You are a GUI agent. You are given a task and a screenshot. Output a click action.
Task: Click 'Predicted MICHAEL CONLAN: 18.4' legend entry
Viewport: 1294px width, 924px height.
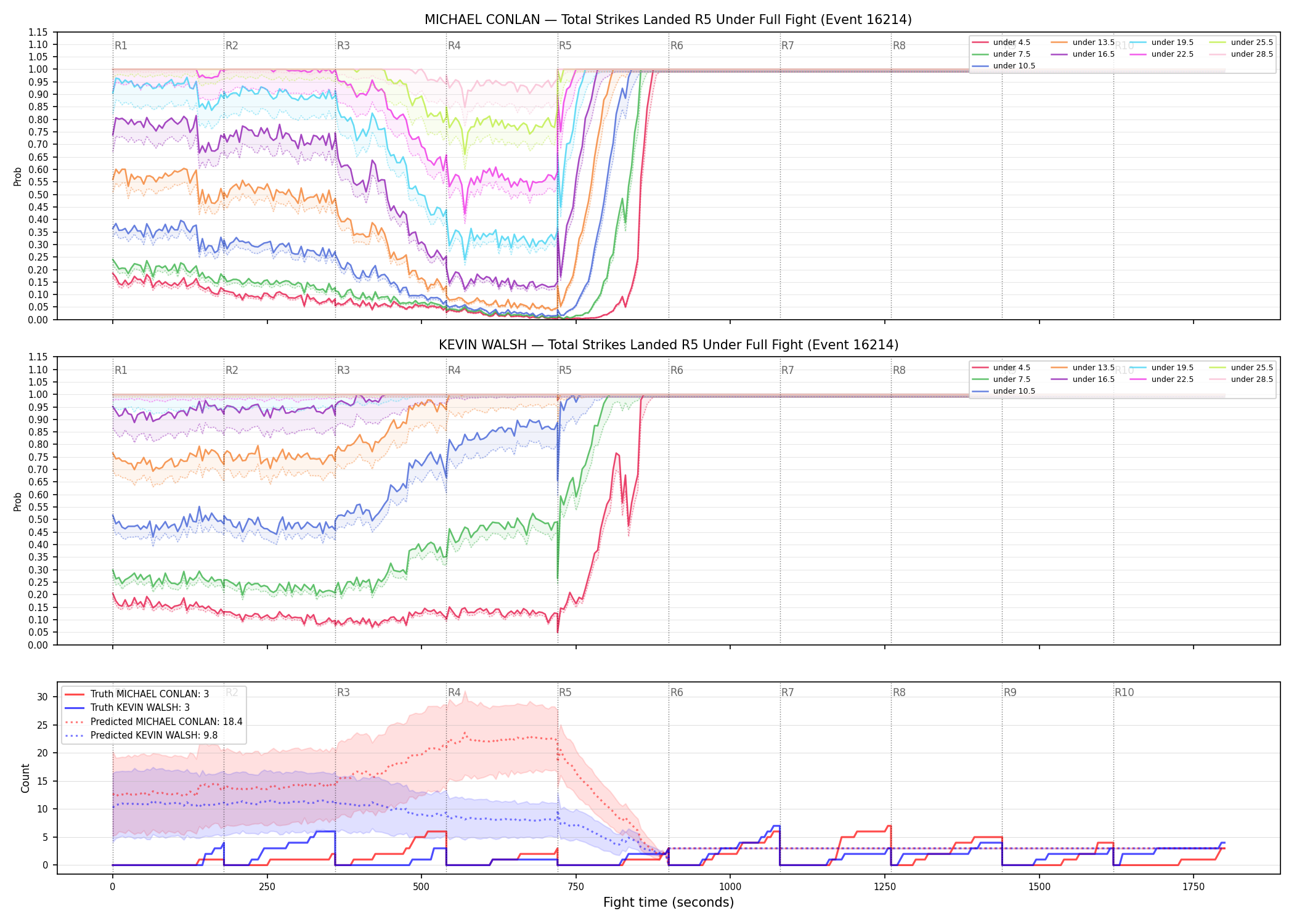[153, 722]
